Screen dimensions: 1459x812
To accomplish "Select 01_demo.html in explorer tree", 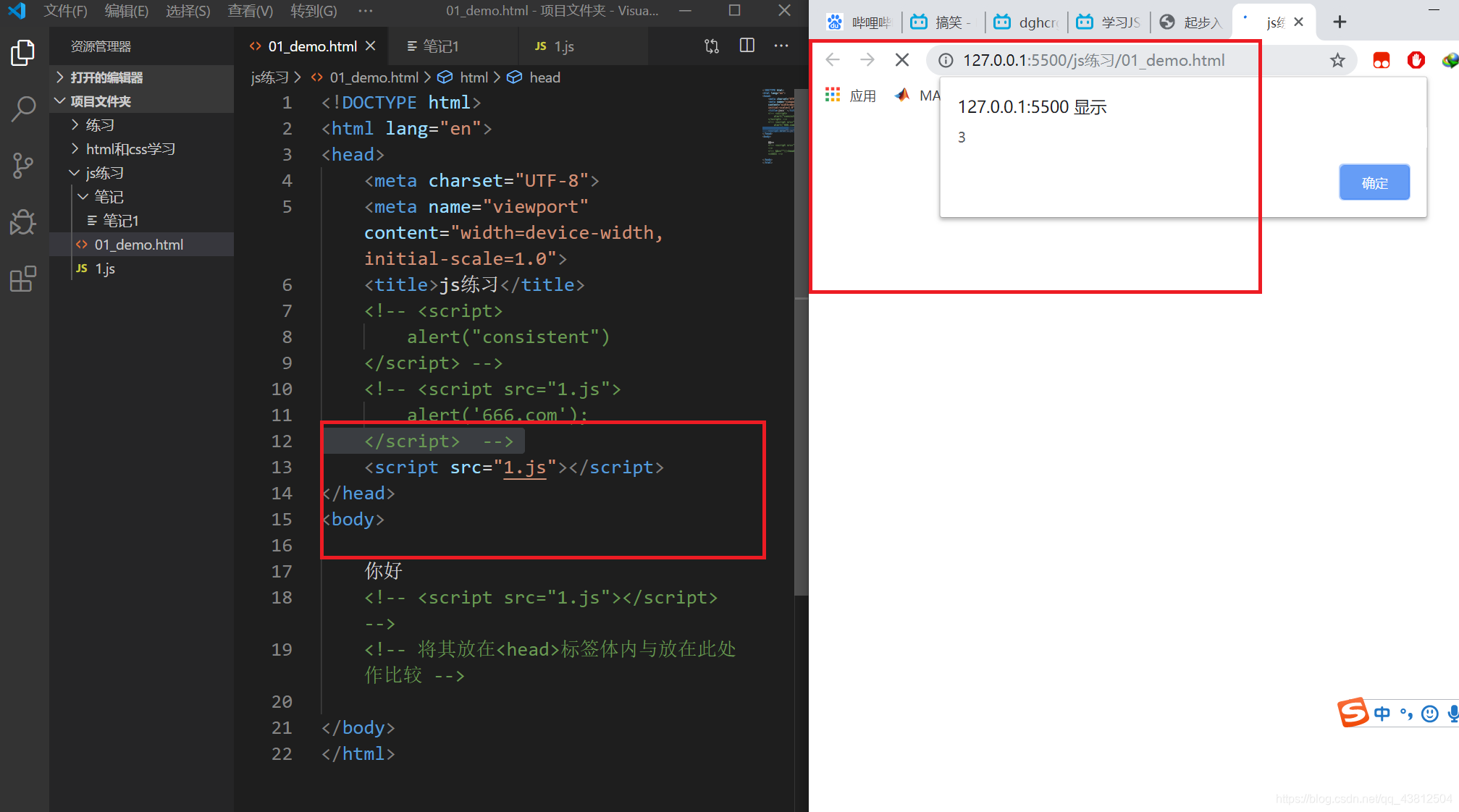I will [141, 245].
